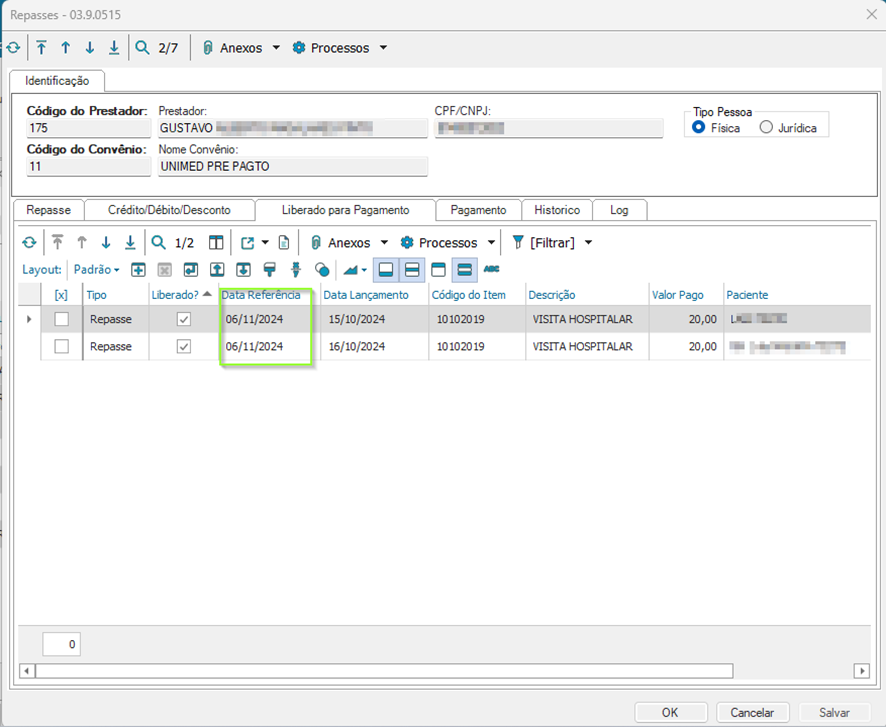
Task: Select the Jurídica person type
Action: click(x=766, y=127)
